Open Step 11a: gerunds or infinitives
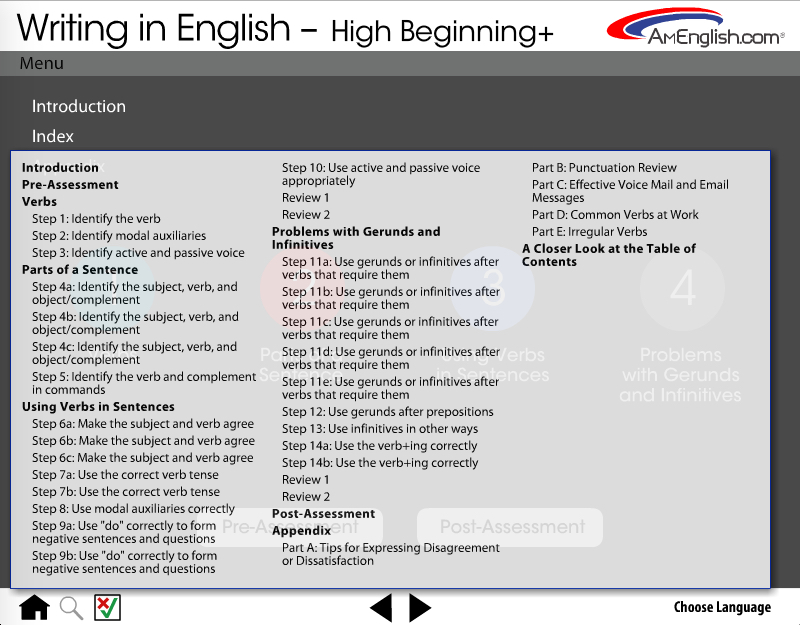The height and width of the screenshot is (625, 800). (390, 268)
